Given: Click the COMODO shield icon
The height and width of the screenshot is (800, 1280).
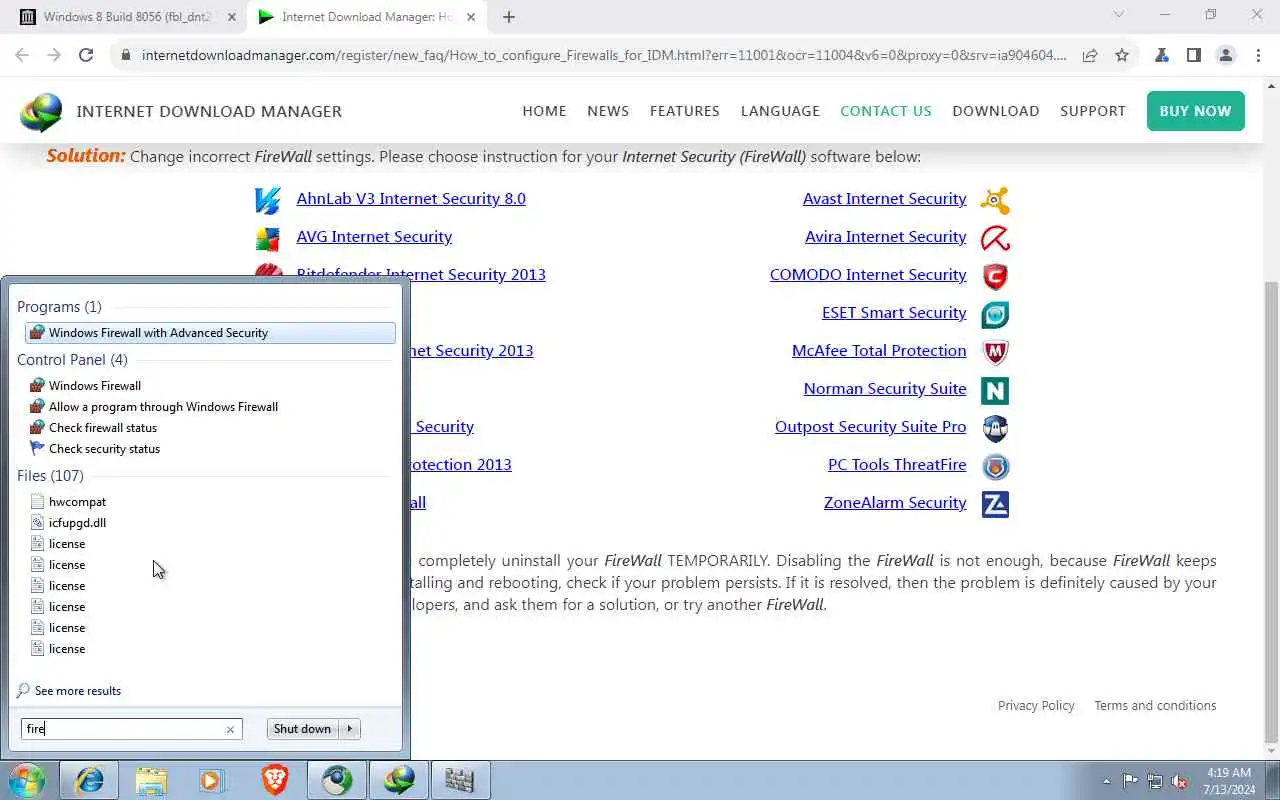Looking at the screenshot, I should [995, 276].
